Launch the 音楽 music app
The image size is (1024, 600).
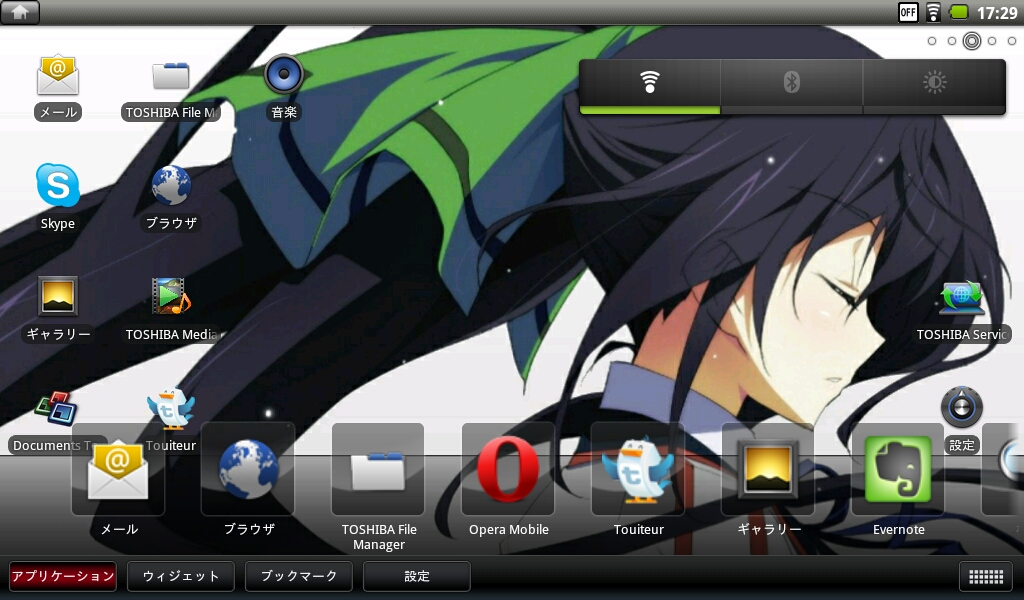(283, 87)
